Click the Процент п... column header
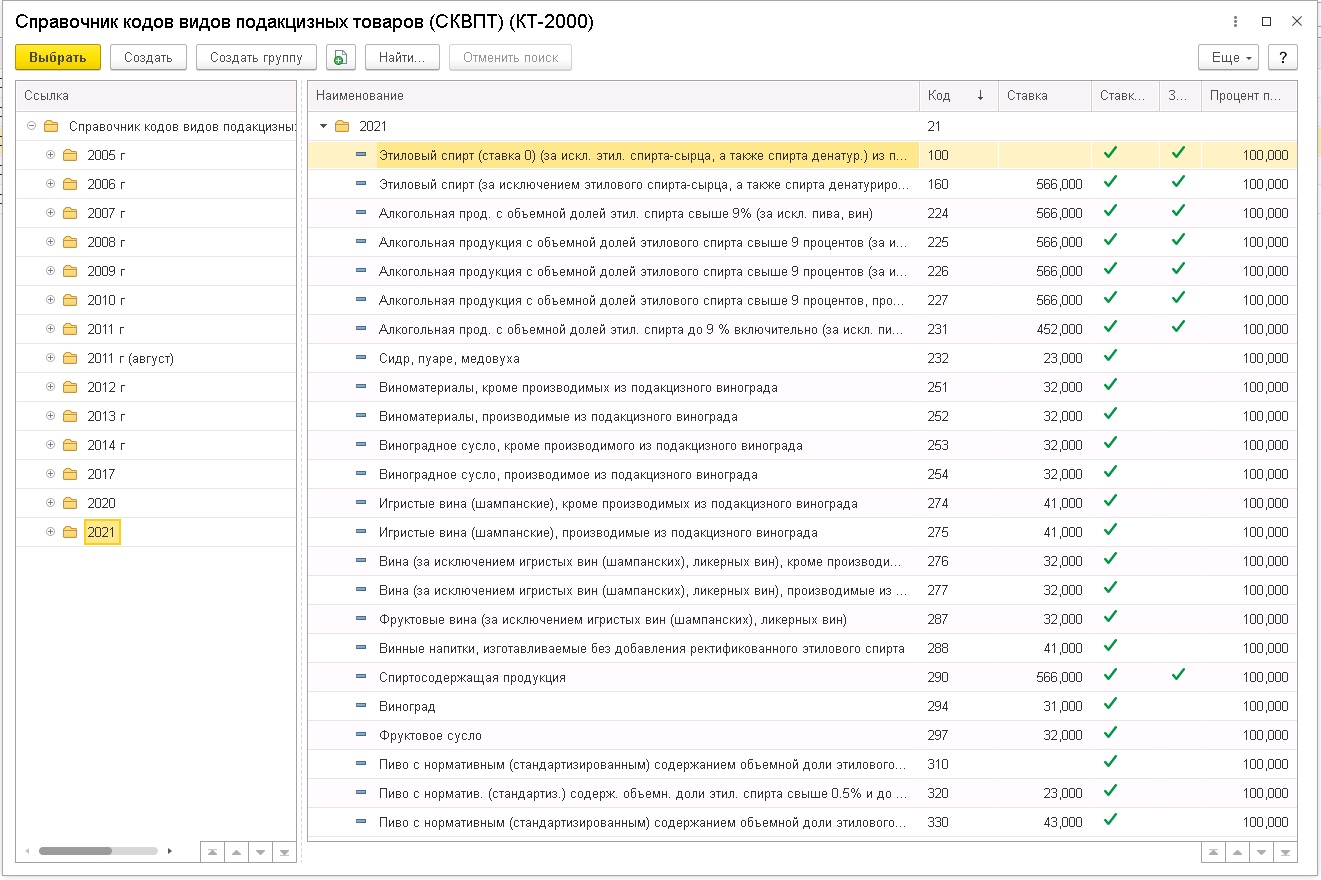 pos(1249,95)
